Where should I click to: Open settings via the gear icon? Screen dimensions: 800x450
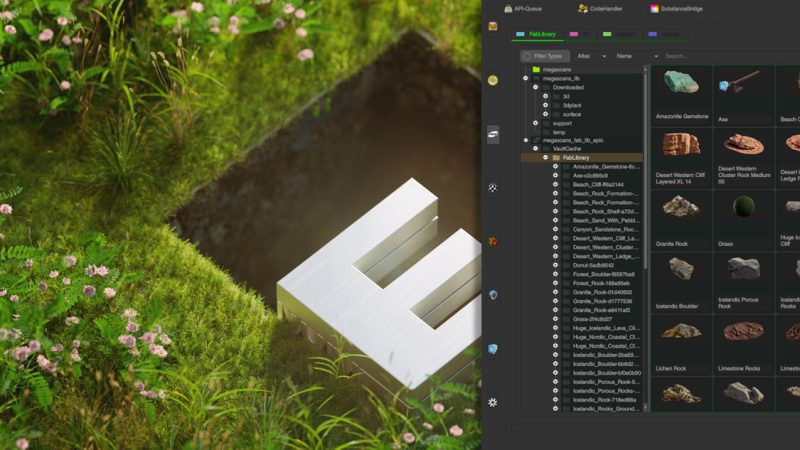coord(493,403)
